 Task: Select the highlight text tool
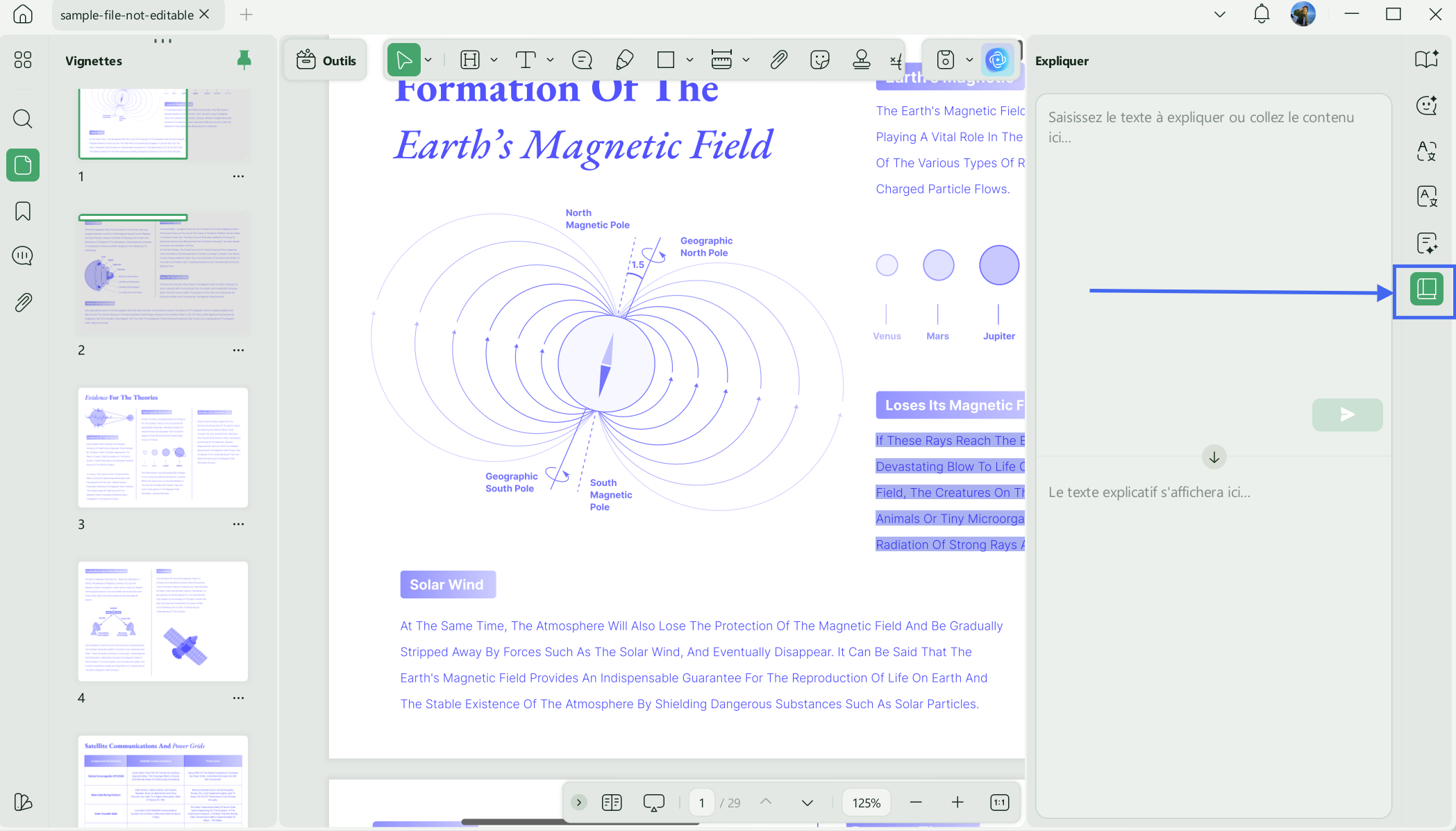pos(470,60)
